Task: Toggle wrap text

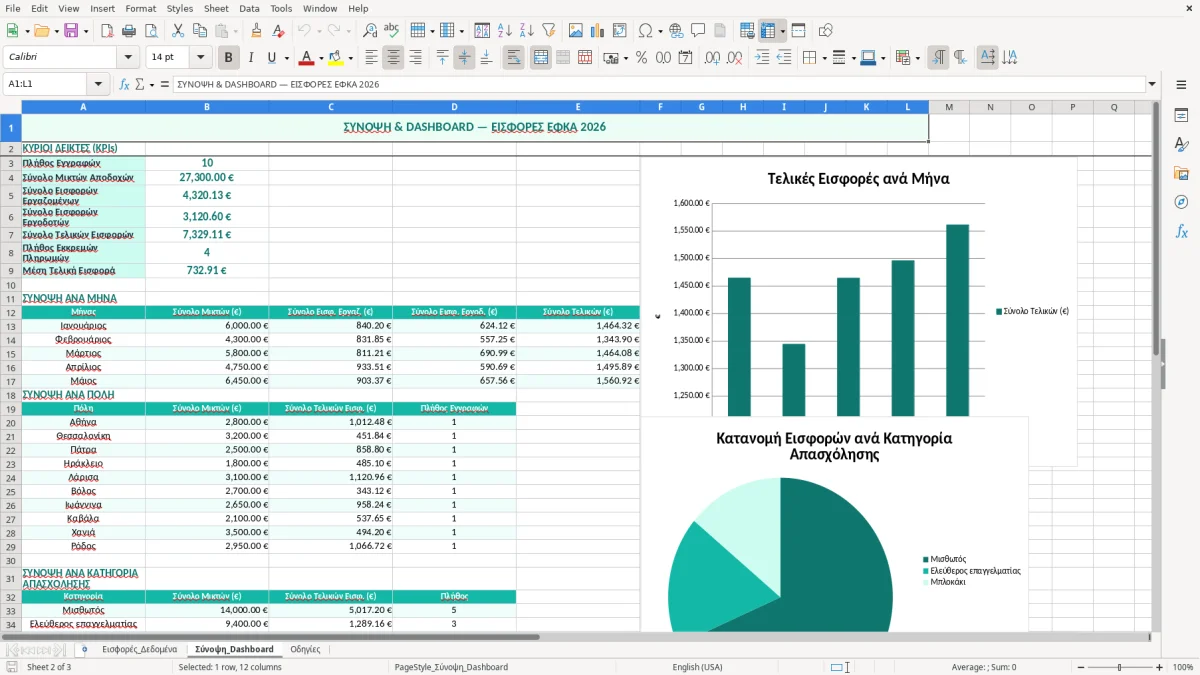Action: coord(513,58)
